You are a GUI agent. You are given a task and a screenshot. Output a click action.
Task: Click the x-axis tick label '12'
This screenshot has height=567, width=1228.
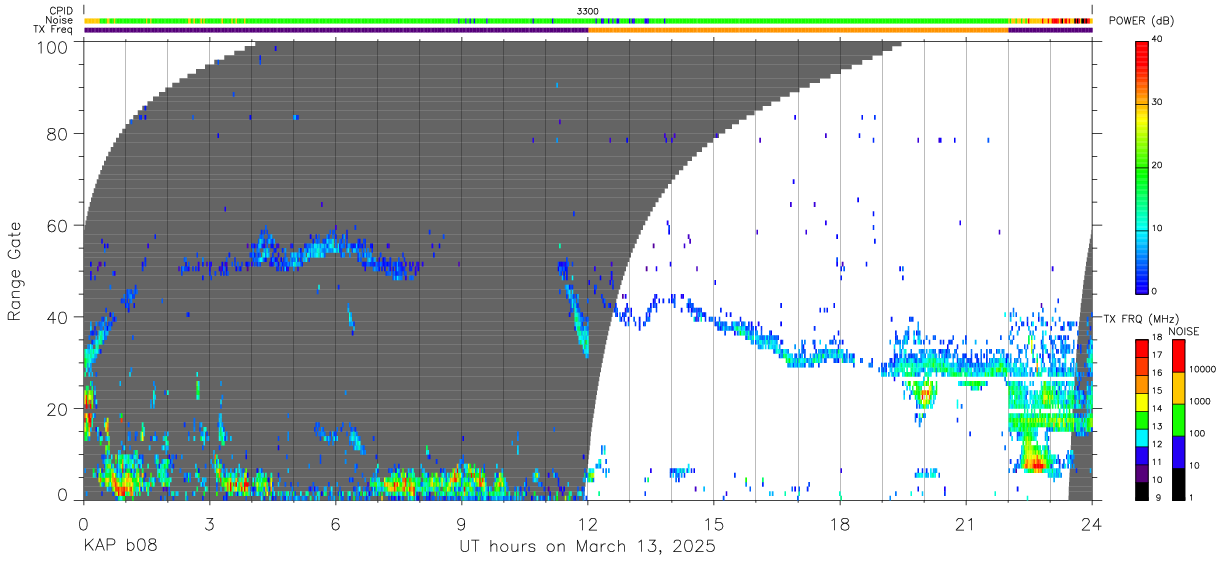587,523
